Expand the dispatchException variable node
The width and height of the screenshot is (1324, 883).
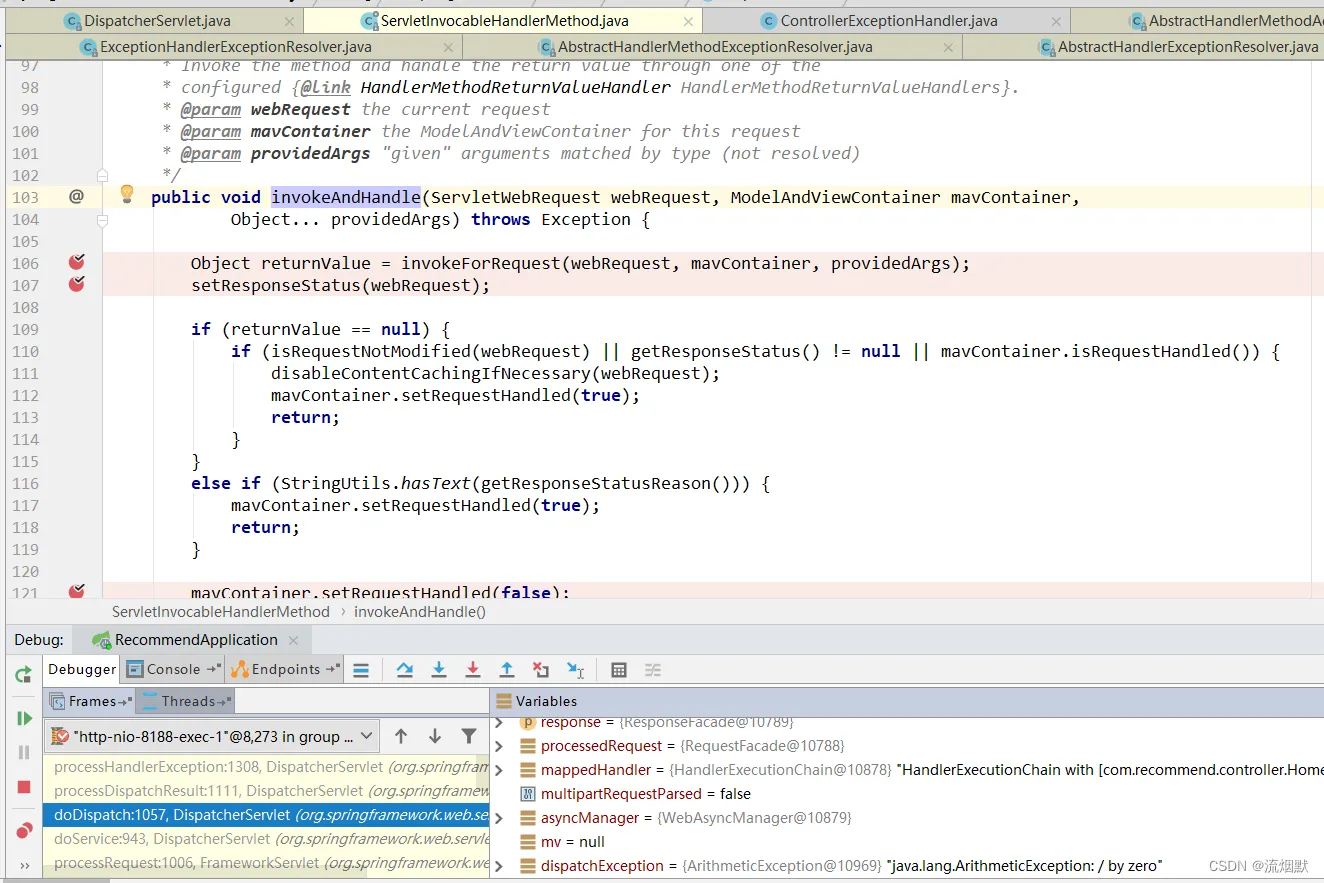pos(499,866)
